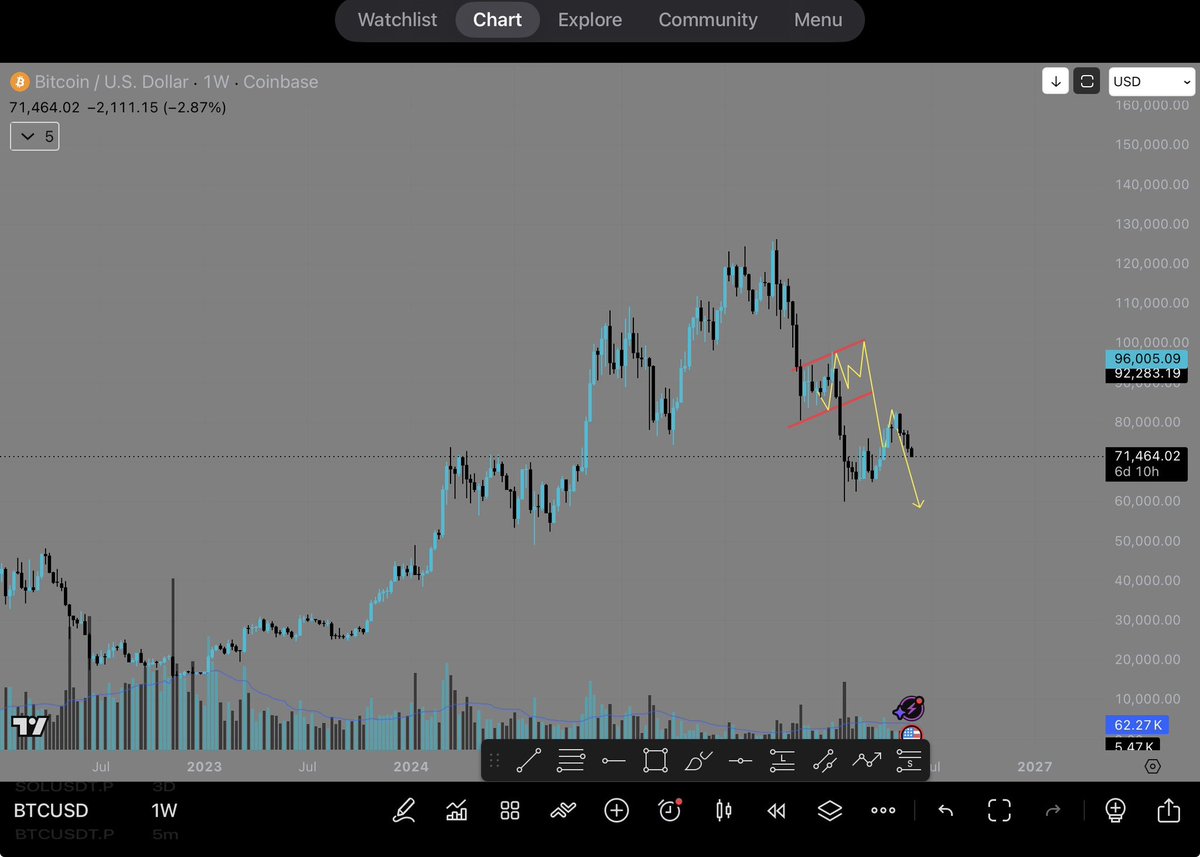1200x857 pixels.
Task: Tap the blue 96,005.09 price label
Action: [x=1149, y=358]
